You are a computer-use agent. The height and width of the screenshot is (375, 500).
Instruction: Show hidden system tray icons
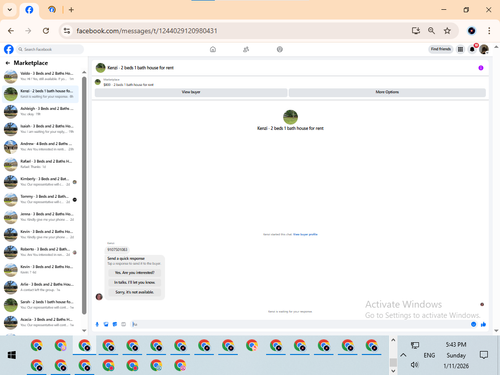403,355
